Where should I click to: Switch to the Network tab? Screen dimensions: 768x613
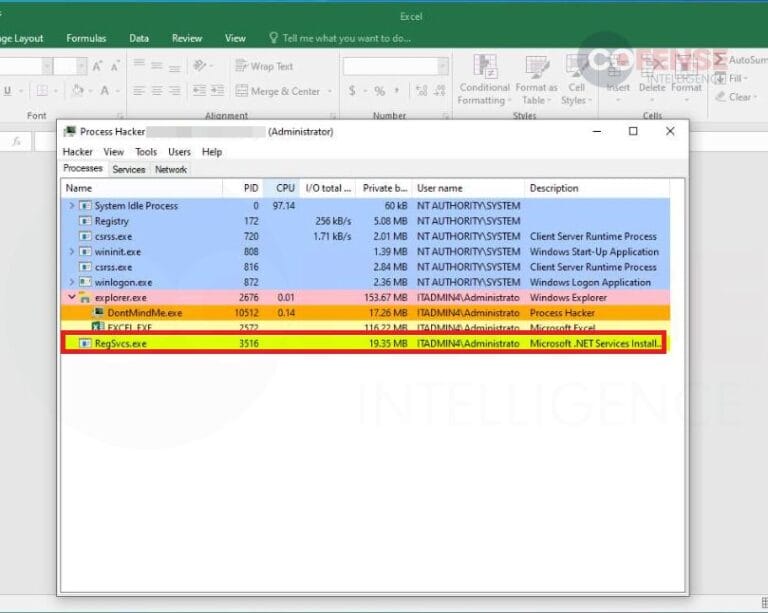point(171,170)
